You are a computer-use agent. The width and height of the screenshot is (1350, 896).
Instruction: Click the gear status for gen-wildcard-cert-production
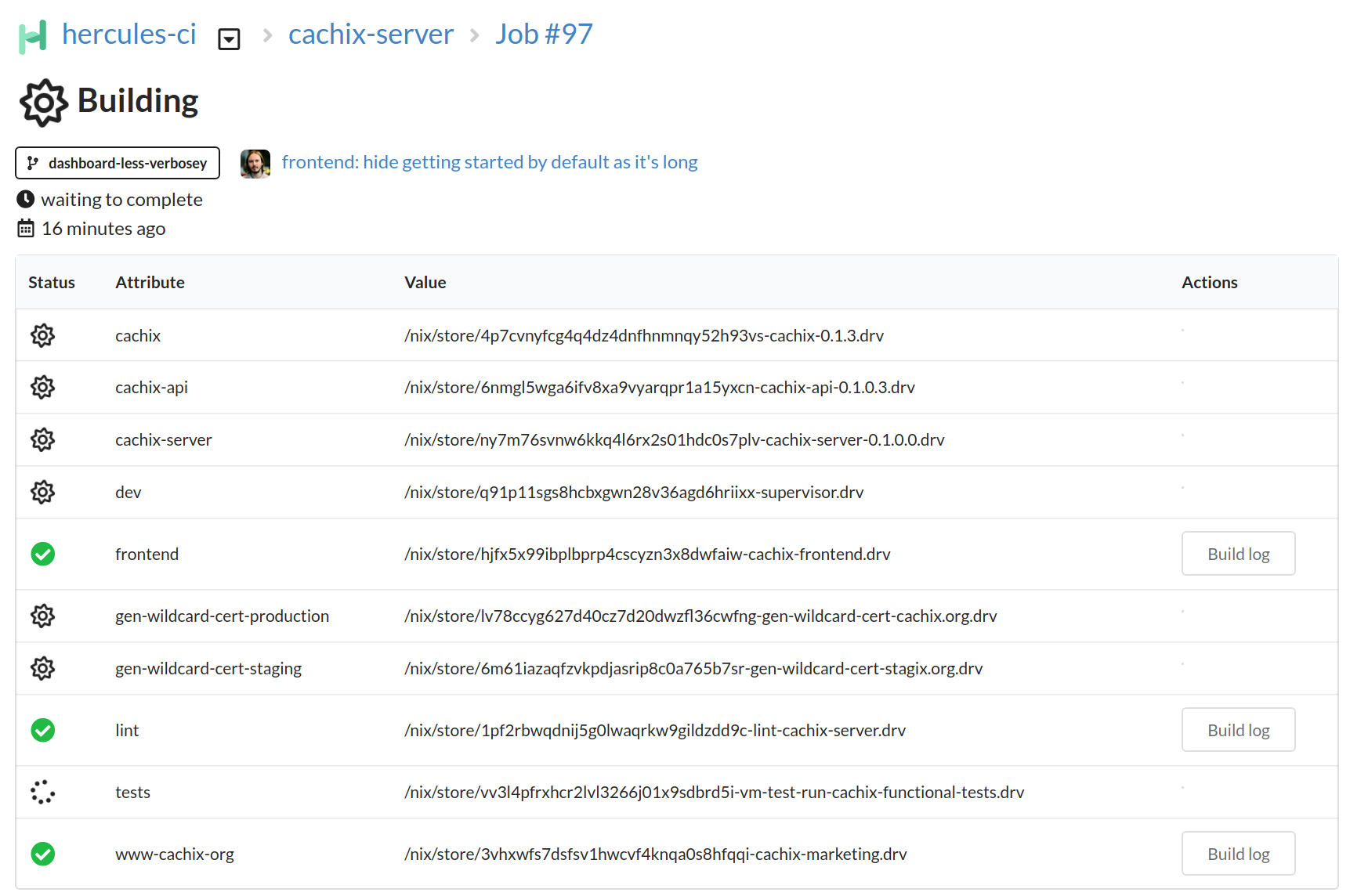coord(43,616)
